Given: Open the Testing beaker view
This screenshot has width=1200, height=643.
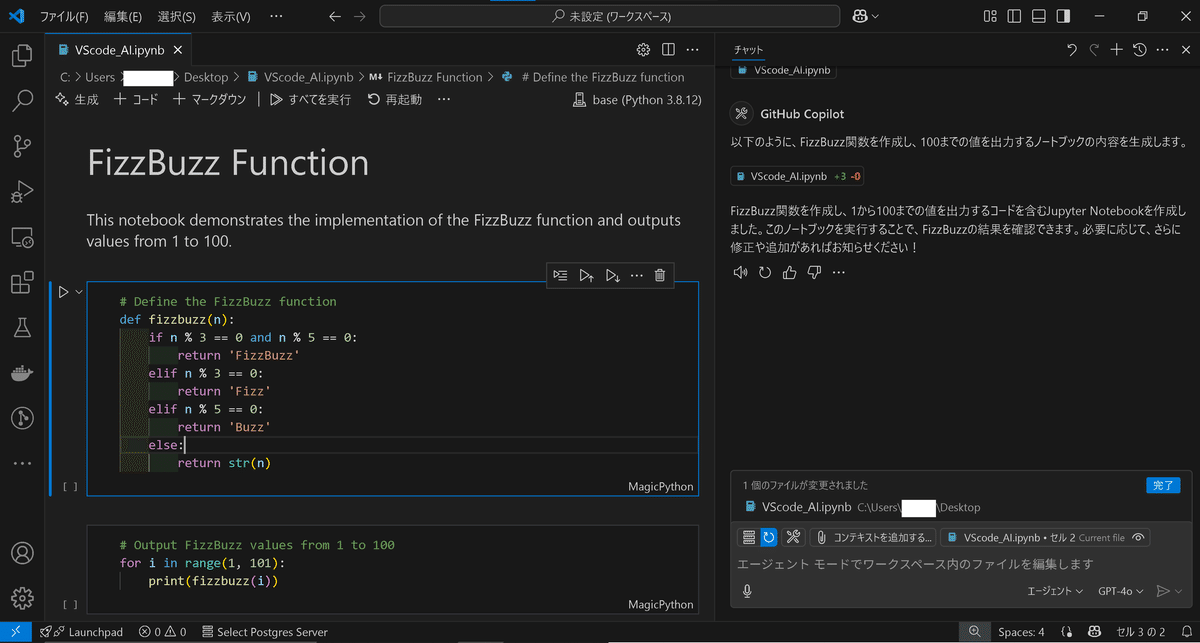Looking at the screenshot, I should 22,327.
